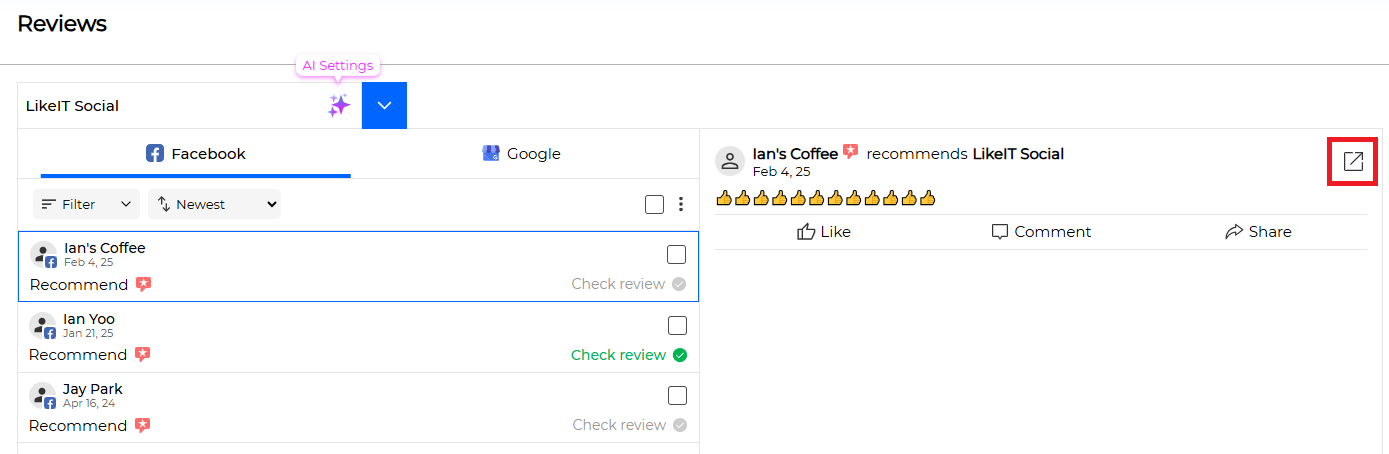This screenshot has height=454, width=1389.
Task: Click Ian's Coffee avatar in review detail
Action: [x=730, y=161]
